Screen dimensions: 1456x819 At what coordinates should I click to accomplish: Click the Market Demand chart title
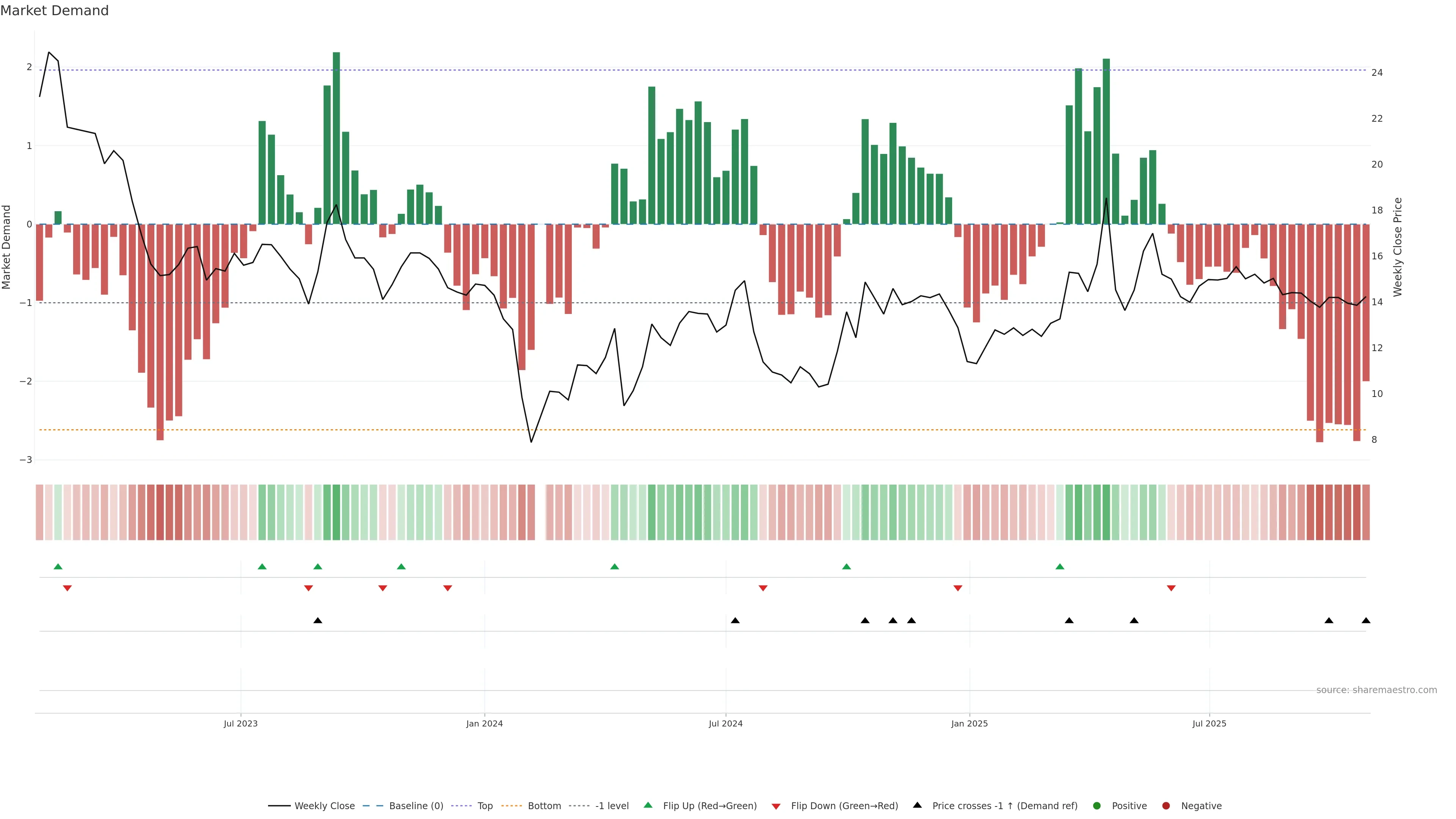(x=54, y=11)
